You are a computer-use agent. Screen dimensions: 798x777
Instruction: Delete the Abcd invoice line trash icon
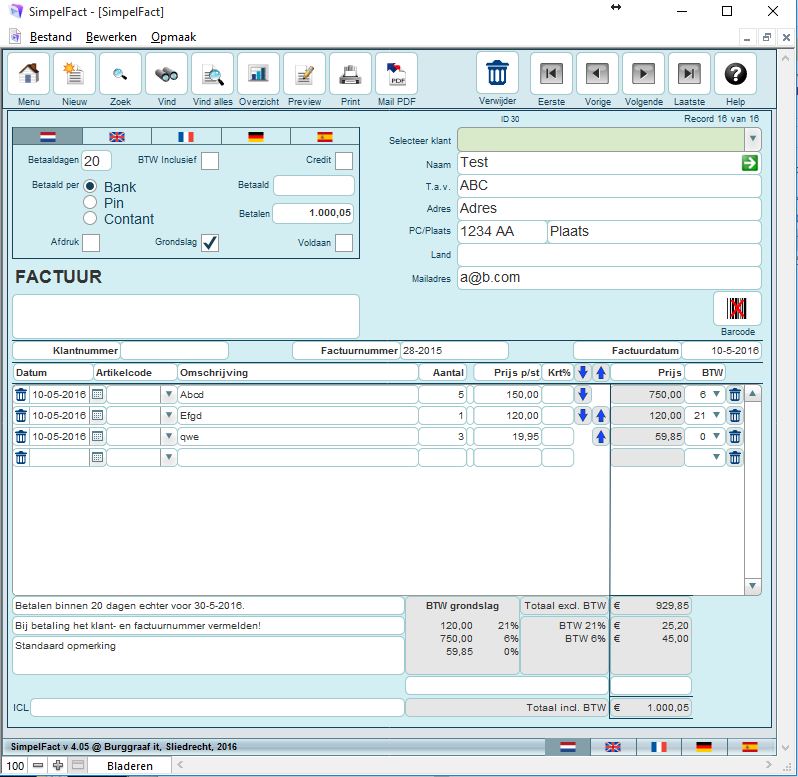tap(21, 395)
